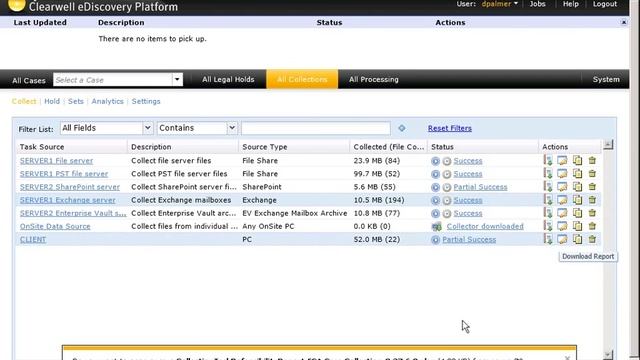The width and height of the screenshot is (640, 360).
Task: Open the Jobs link in header
Action: [x=537, y=4]
